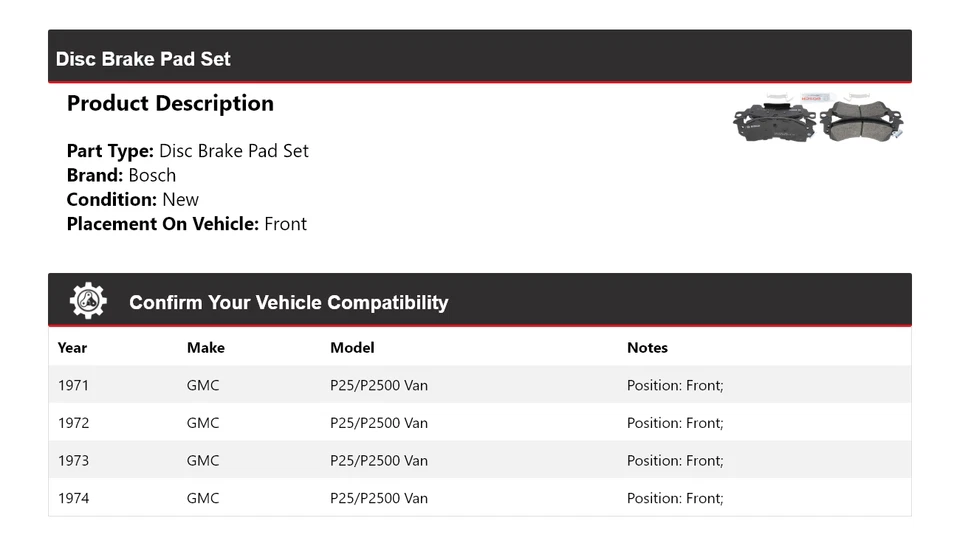Image resolution: width=960 pixels, height=546 pixels.
Task: Select the Notes column header
Action: coord(647,348)
